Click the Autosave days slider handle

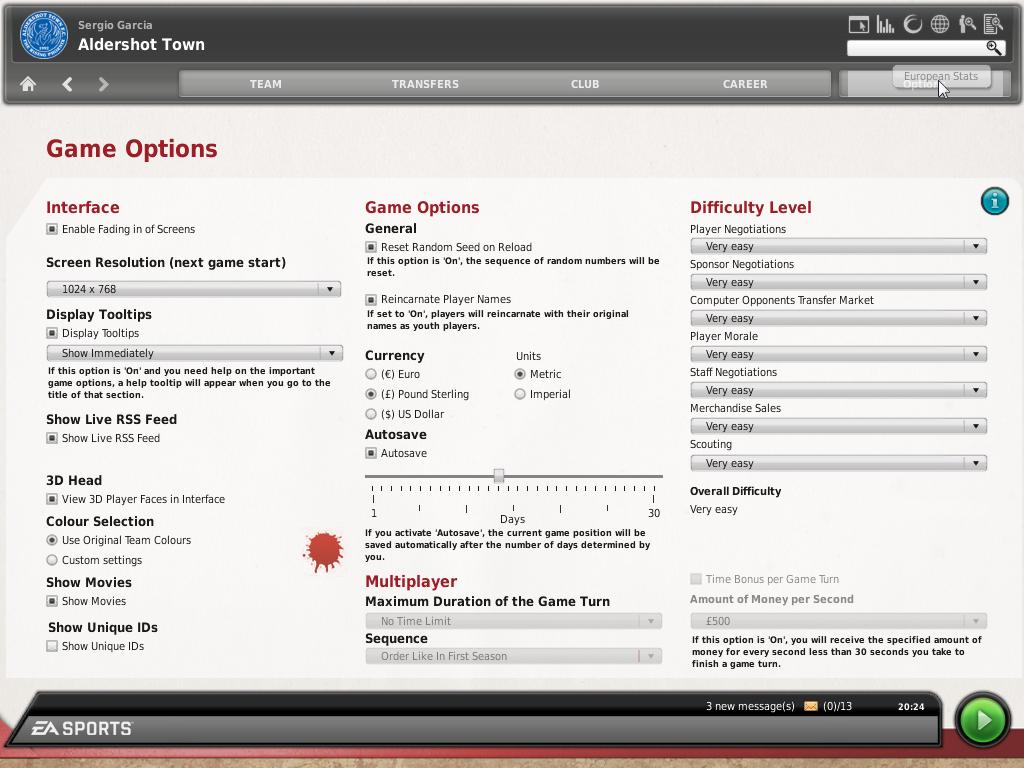point(498,476)
